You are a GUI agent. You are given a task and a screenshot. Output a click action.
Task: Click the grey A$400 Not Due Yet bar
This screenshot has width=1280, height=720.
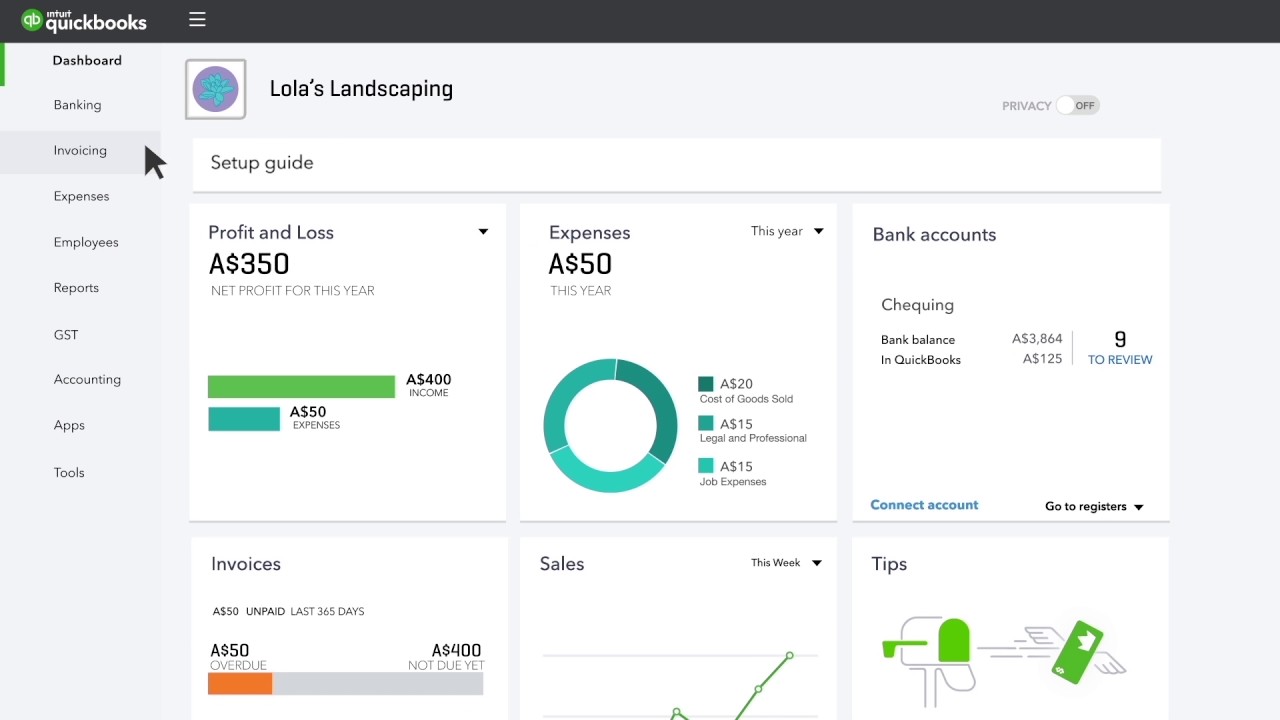coord(378,684)
